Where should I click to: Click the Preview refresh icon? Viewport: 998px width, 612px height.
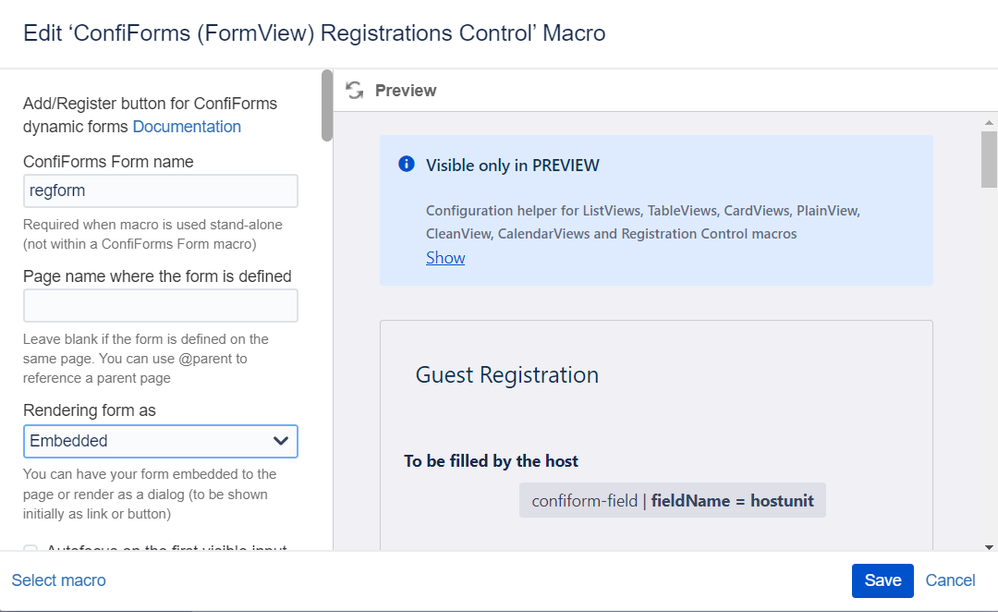coord(354,90)
